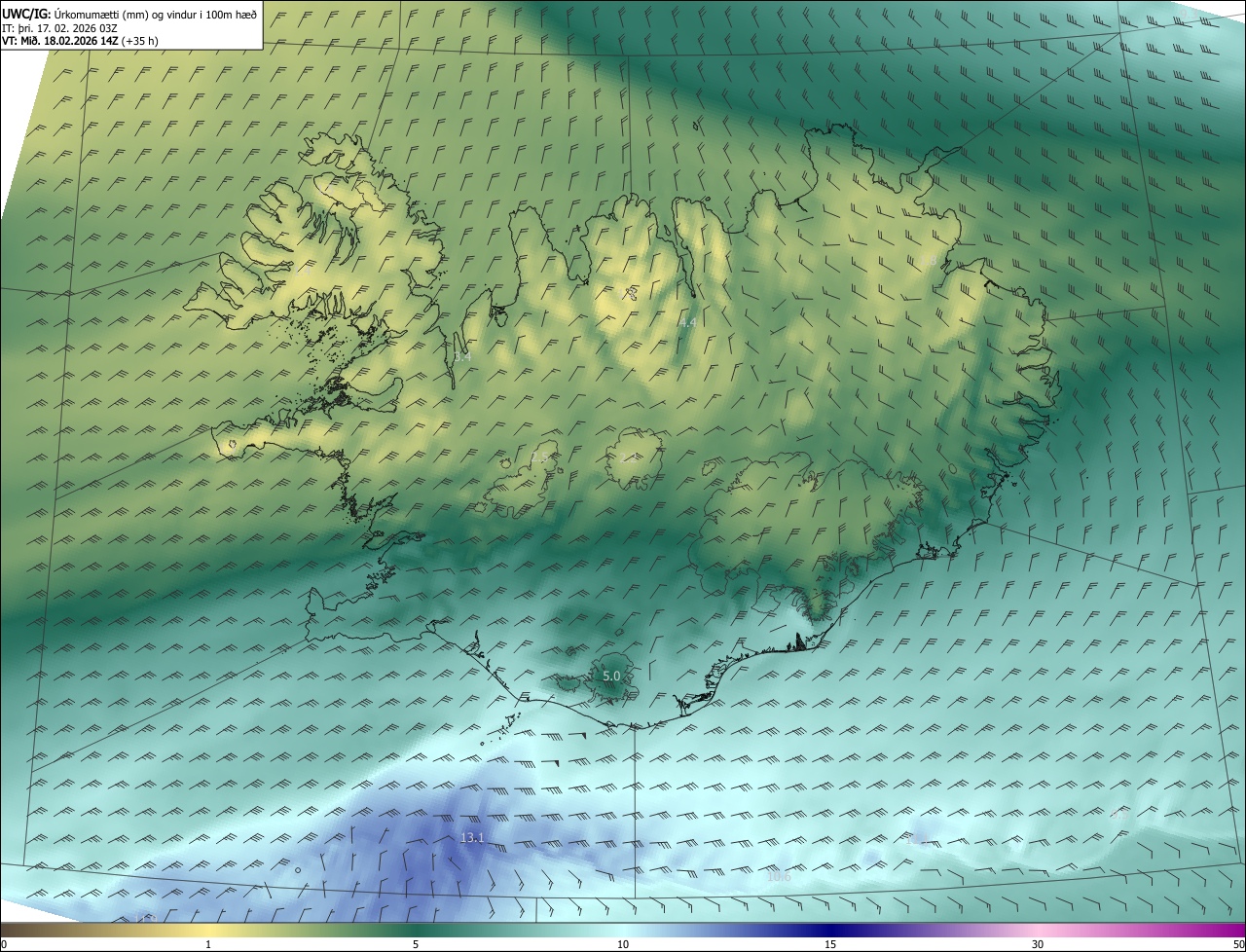The width and height of the screenshot is (1246, 952).
Task: Click the "10.6" value label offshore south
Action: pyautogui.click(x=779, y=877)
